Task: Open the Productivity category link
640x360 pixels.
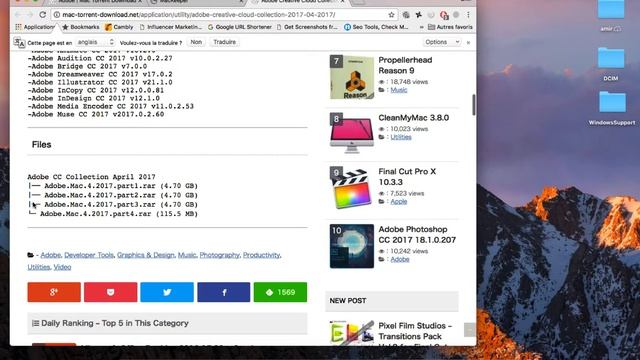Action: click(262, 255)
